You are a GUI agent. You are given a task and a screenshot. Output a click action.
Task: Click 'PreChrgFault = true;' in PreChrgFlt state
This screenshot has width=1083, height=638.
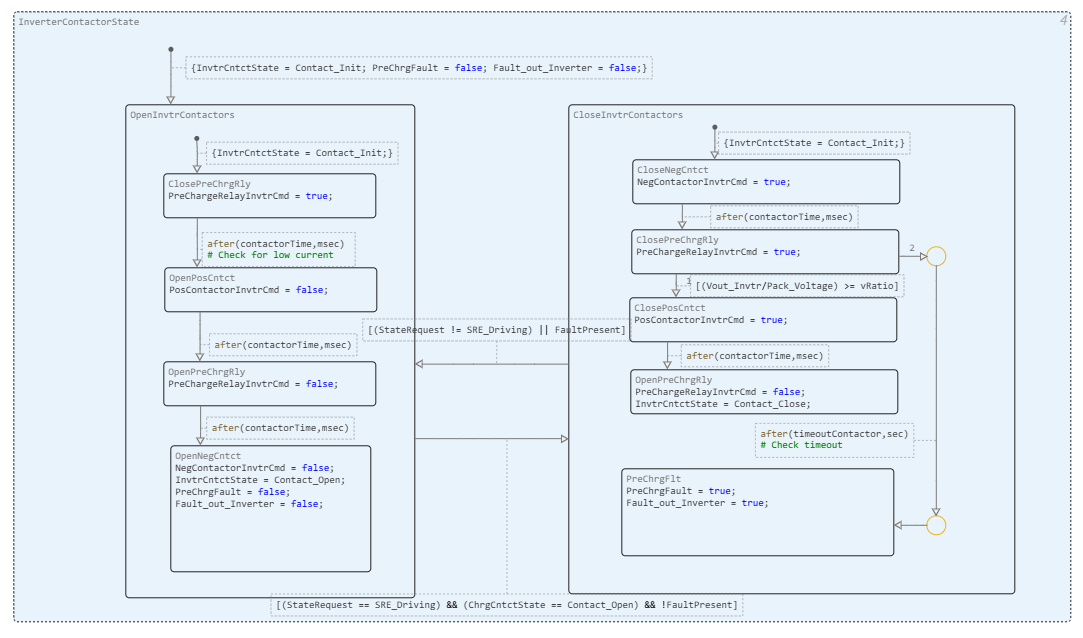click(x=681, y=492)
